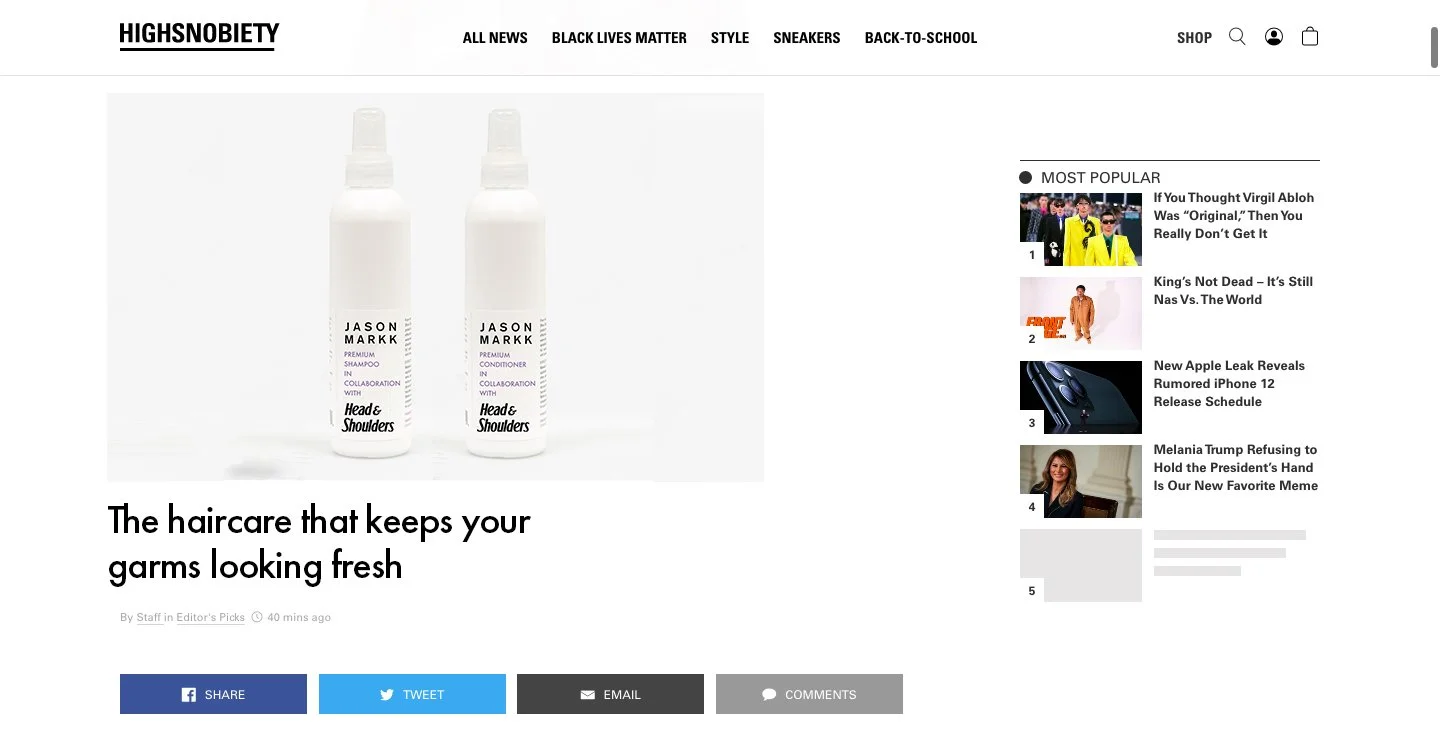1440x738 pixels.
Task: Open Editor's Picks category link
Action: [210, 618]
